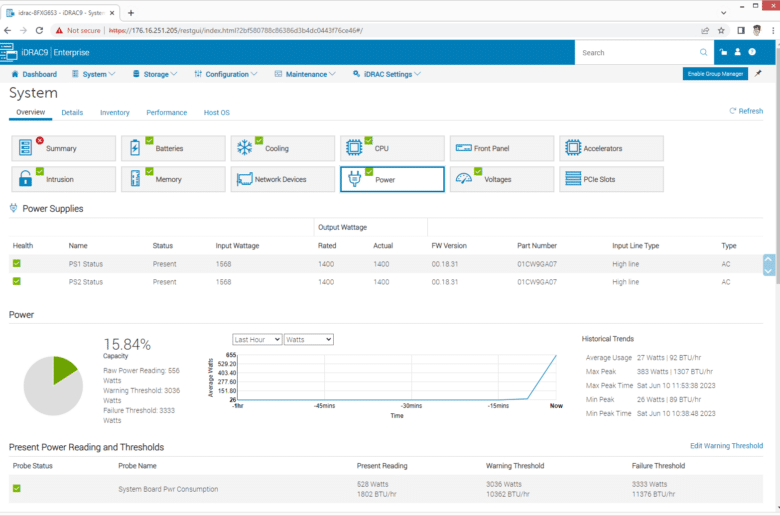
Task: Open the Watts unit dropdown
Action: (308, 339)
